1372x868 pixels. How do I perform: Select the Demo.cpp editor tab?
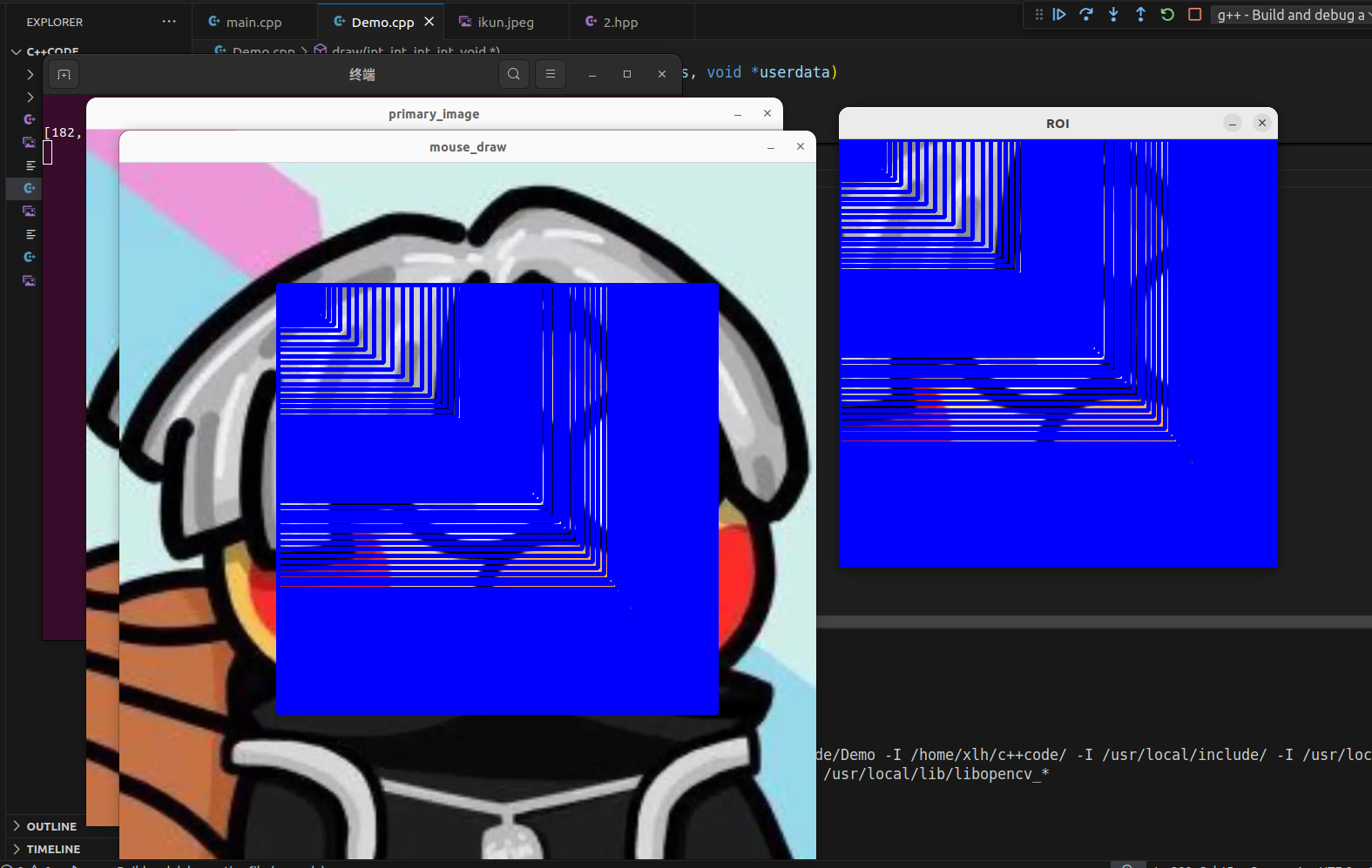(382, 22)
